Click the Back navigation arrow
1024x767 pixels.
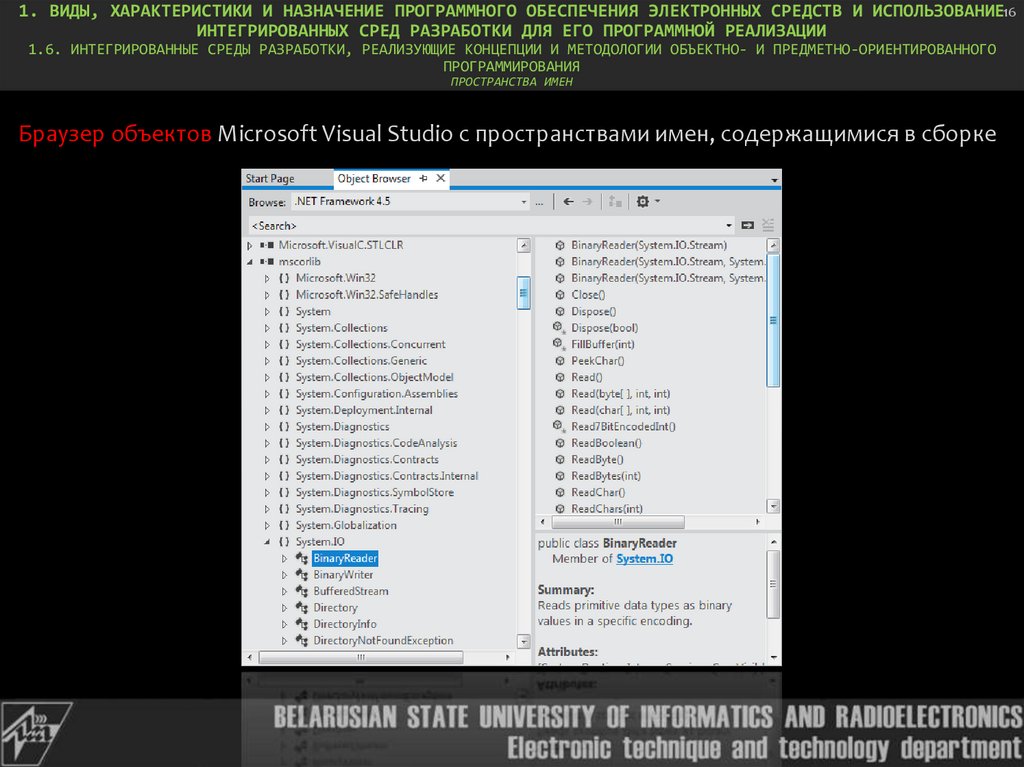click(569, 202)
